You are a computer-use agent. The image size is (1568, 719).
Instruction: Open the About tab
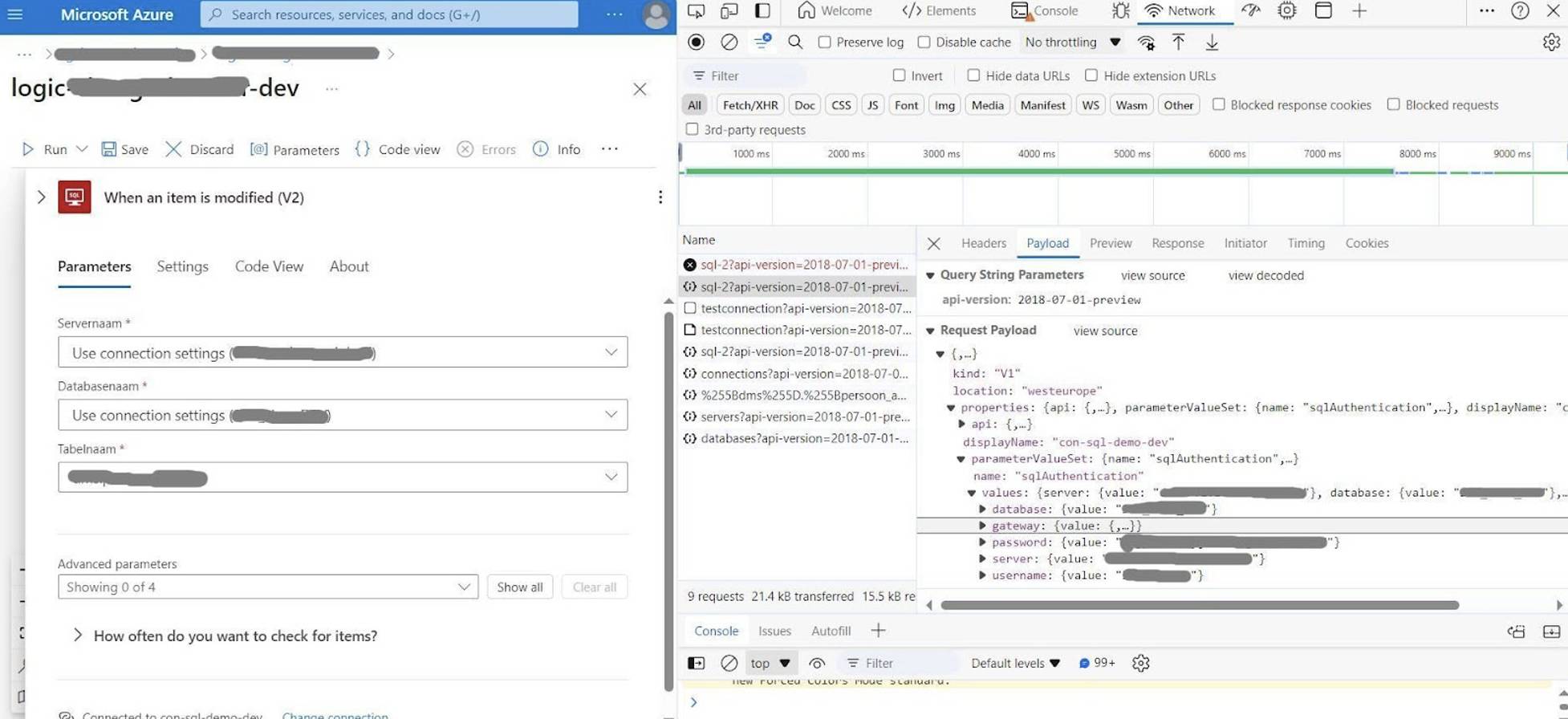[x=349, y=266]
